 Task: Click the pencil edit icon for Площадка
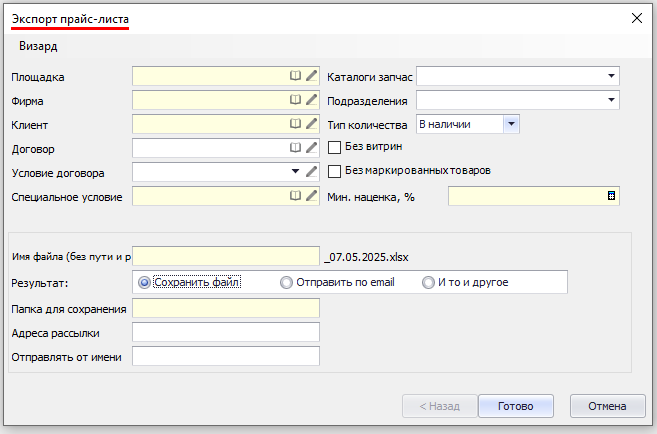311,76
